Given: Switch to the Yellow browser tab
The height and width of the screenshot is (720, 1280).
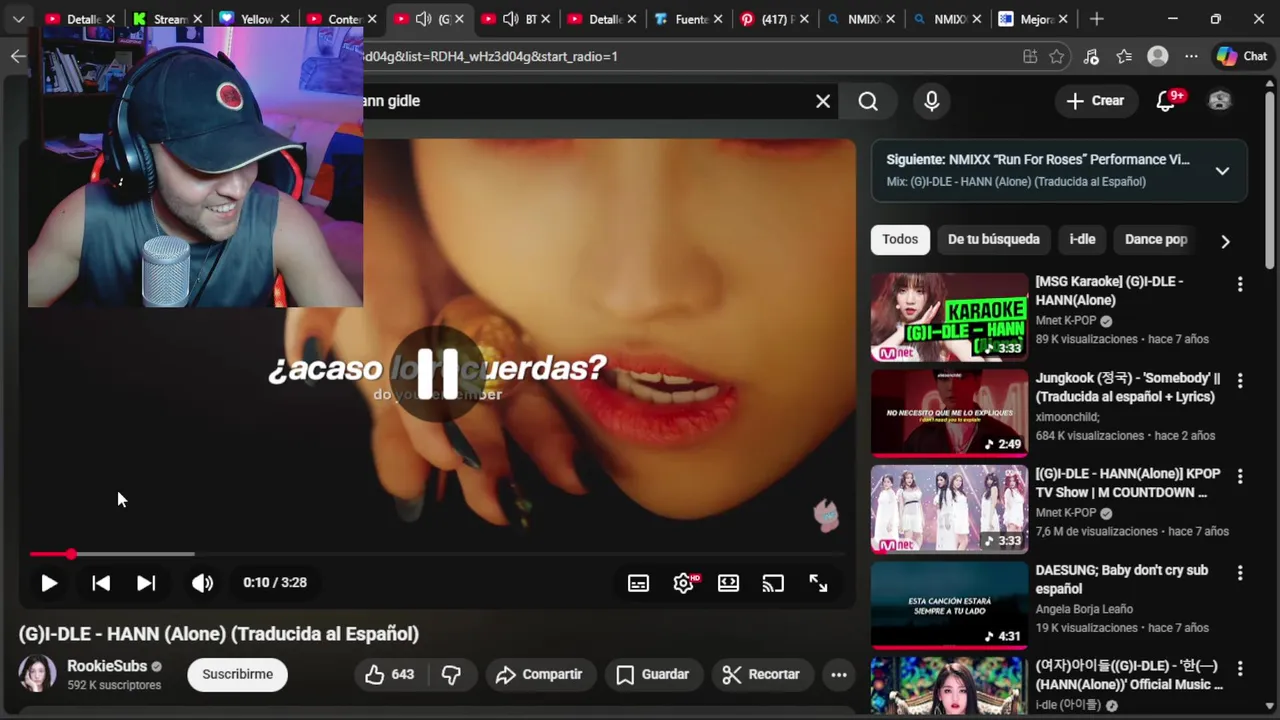Looking at the screenshot, I should click(x=256, y=19).
